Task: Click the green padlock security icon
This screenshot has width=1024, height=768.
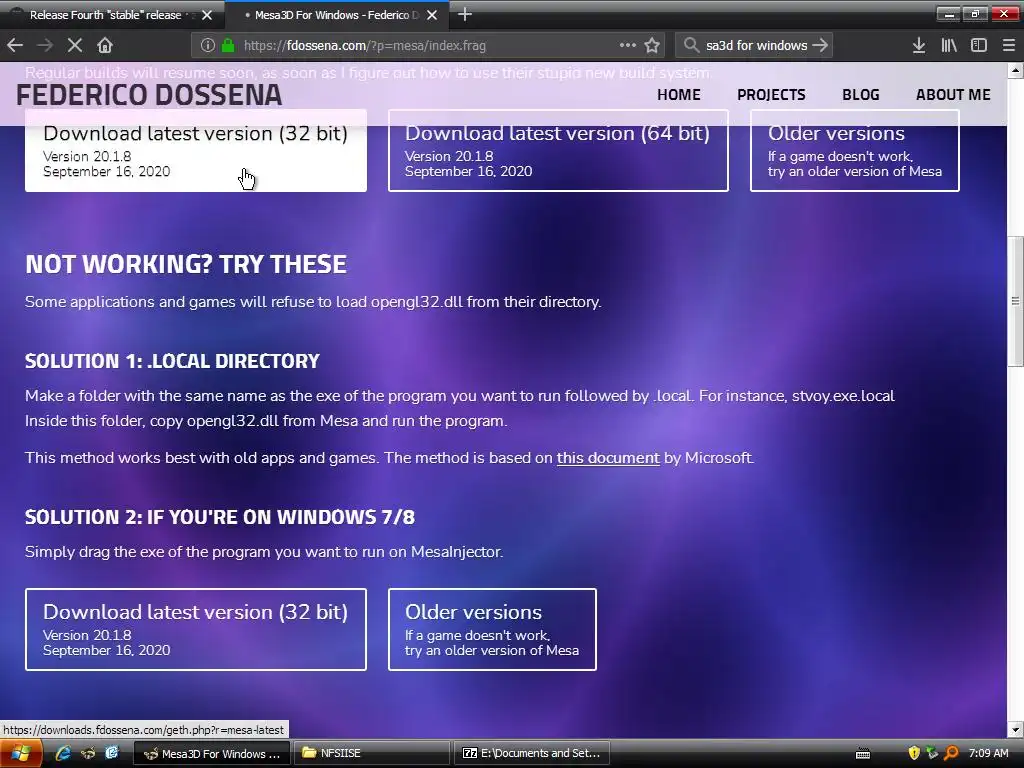Action: [228, 45]
